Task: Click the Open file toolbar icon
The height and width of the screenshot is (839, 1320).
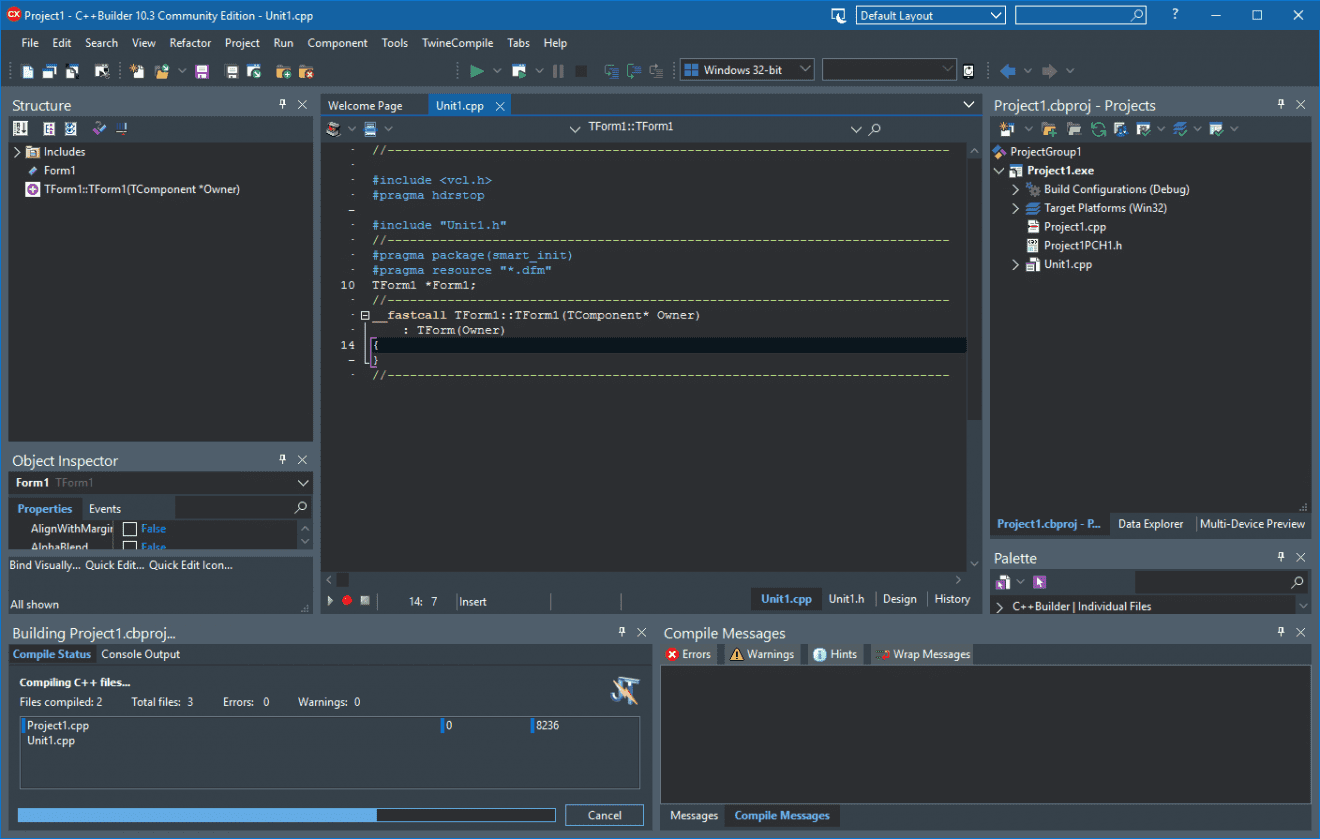Action: point(160,71)
